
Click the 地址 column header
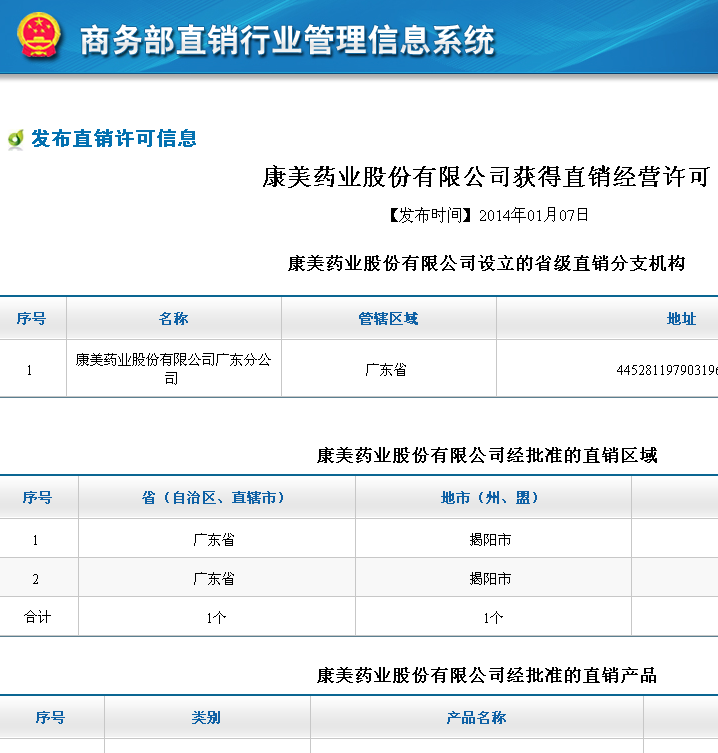click(681, 319)
